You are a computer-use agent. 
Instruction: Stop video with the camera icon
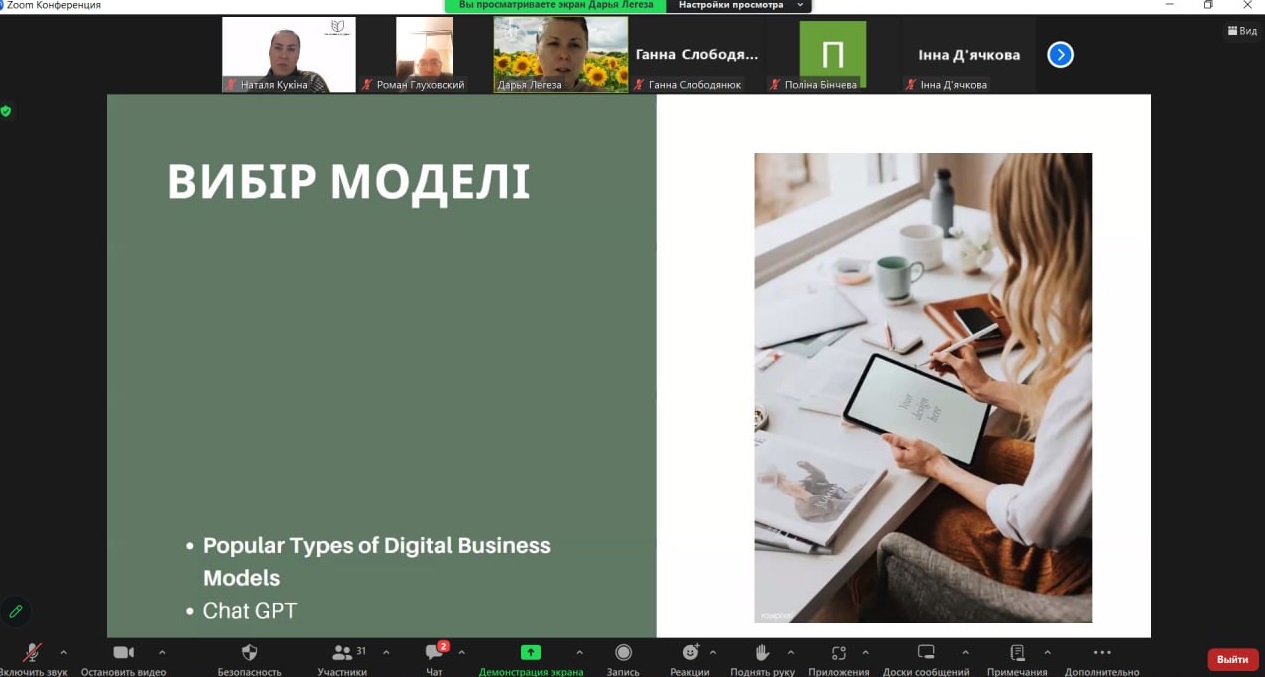pos(123,652)
